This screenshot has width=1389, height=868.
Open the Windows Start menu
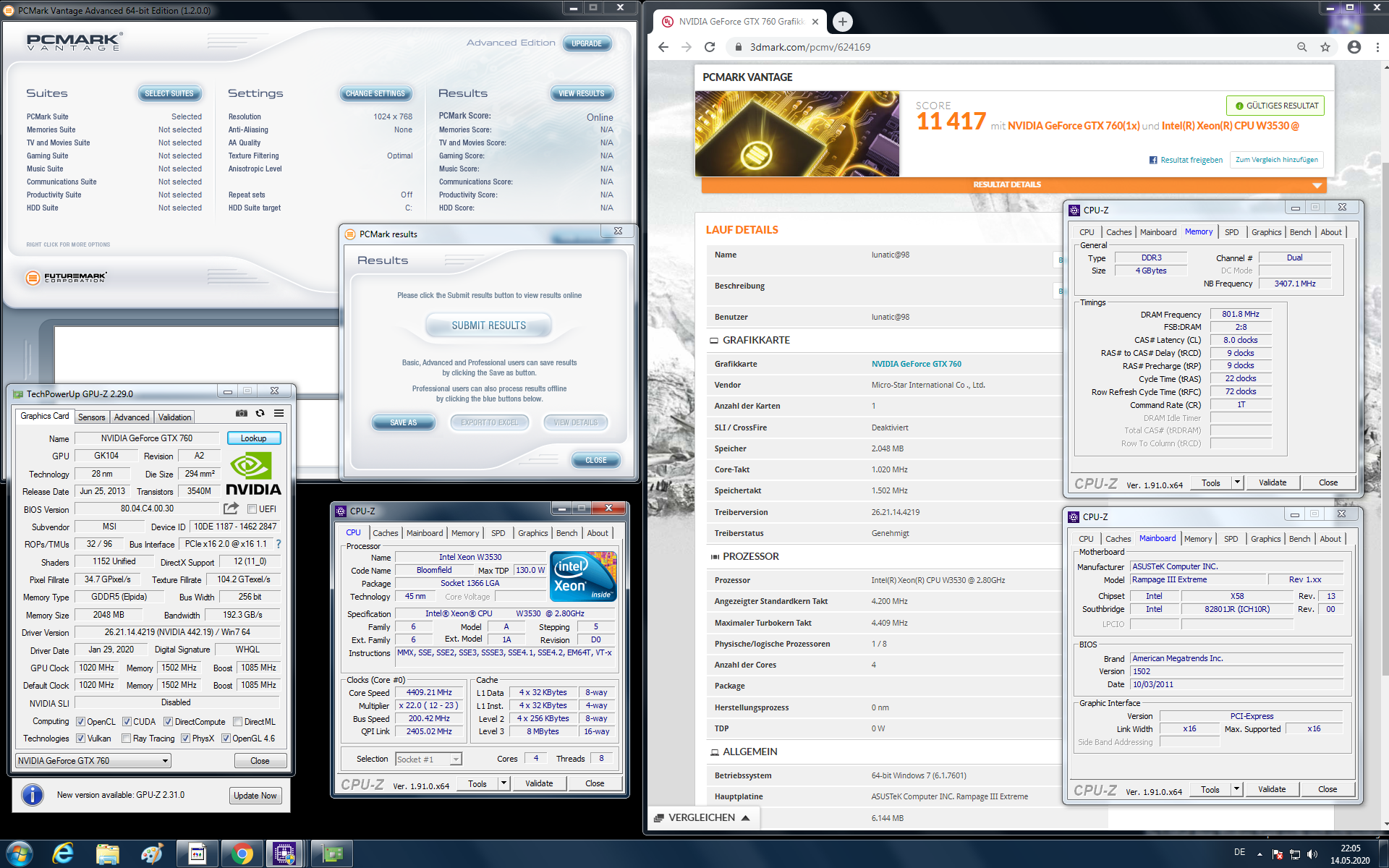pos(19,854)
